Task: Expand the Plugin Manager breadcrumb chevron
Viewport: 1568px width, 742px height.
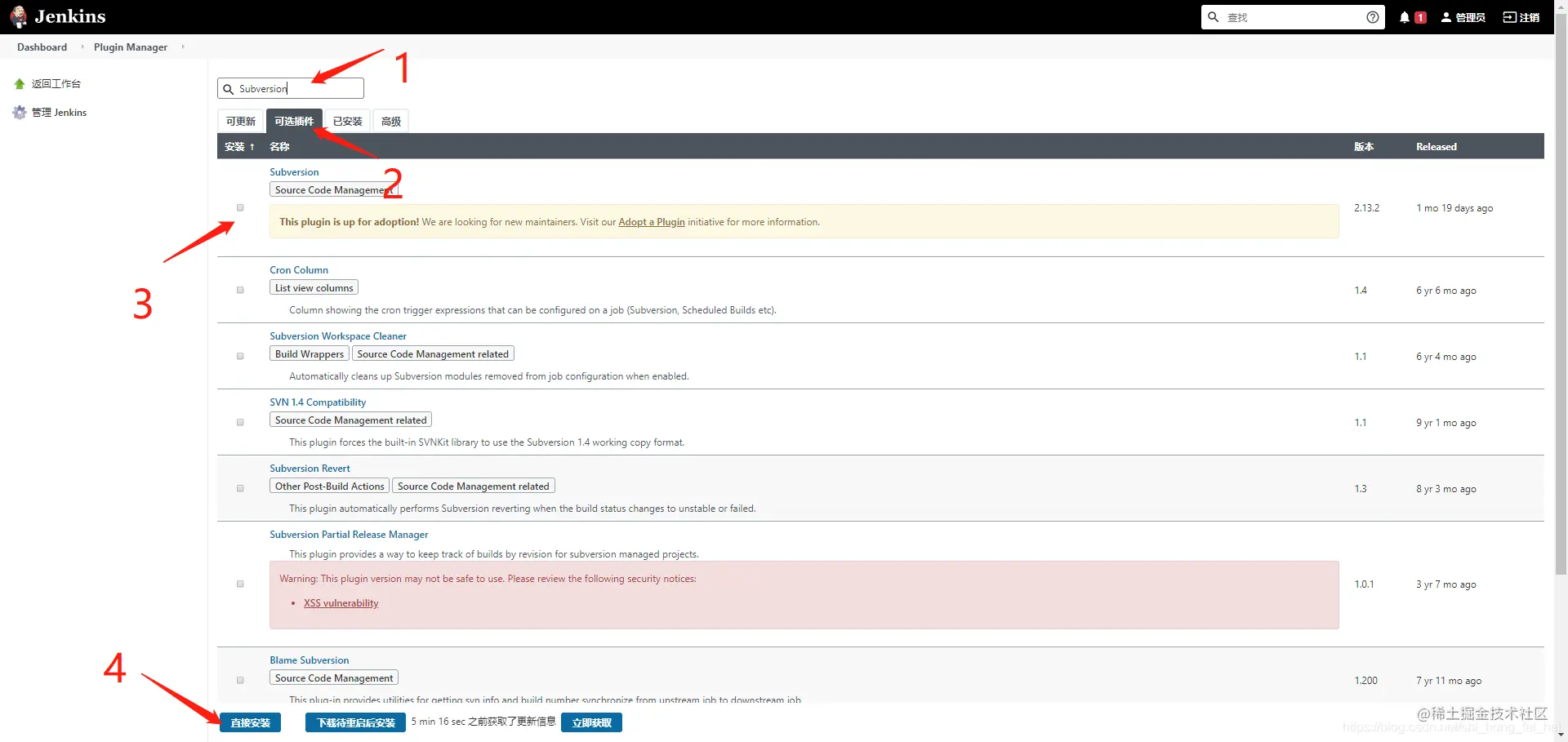Action: tap(183, 47)
